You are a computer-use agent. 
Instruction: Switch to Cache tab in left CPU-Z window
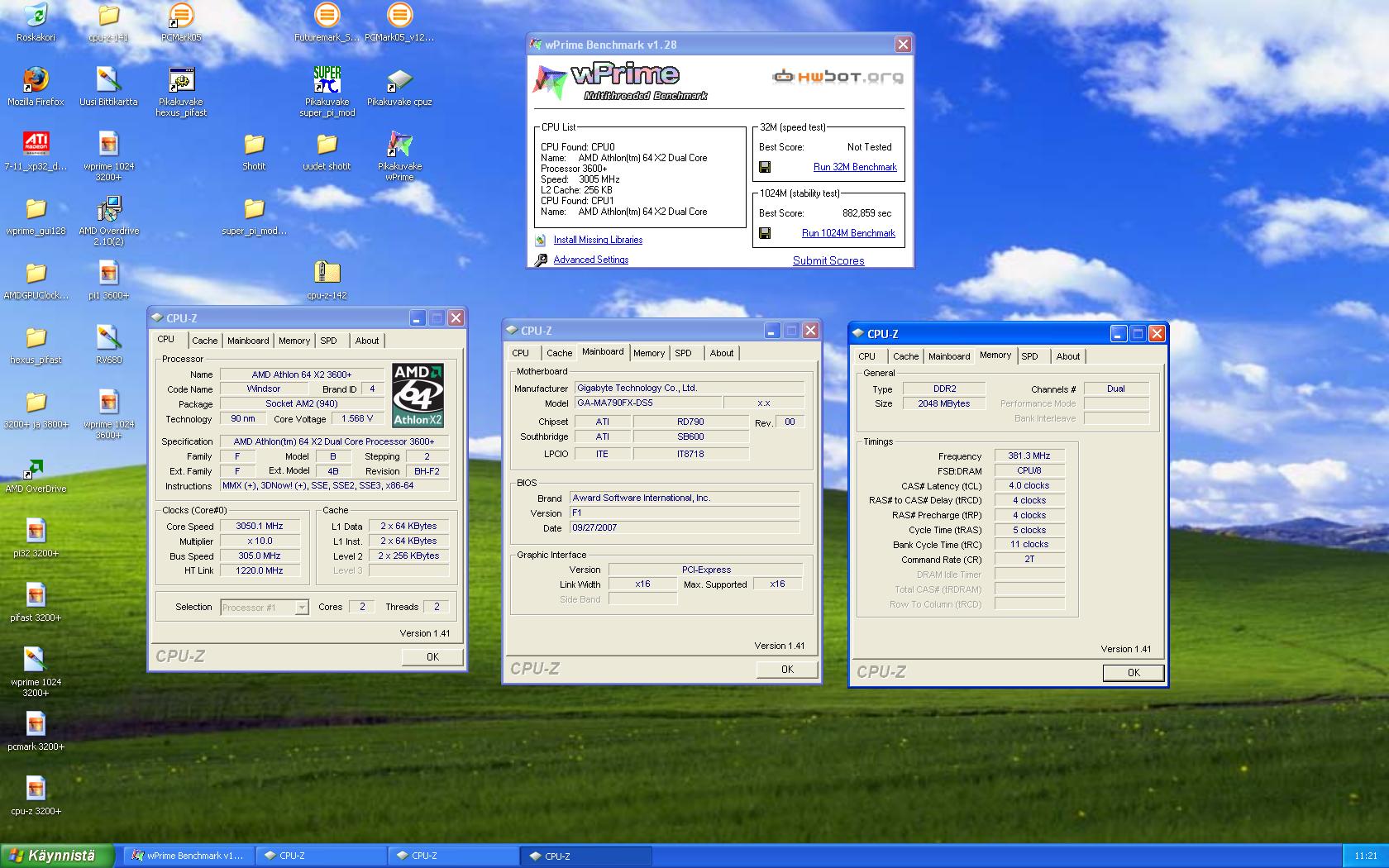(204, 341)
